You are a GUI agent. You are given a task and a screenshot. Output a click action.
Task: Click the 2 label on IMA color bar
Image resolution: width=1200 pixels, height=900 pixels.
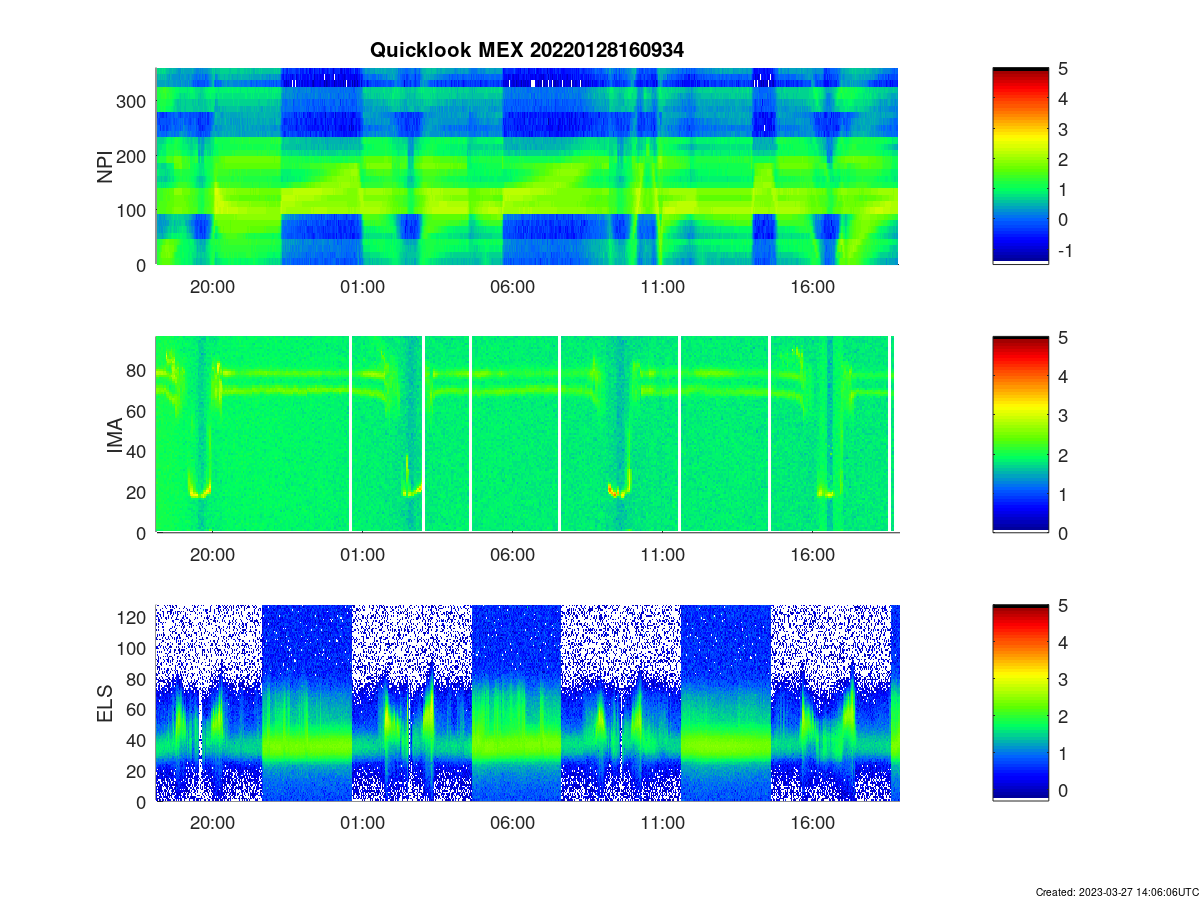point(1064,455)
